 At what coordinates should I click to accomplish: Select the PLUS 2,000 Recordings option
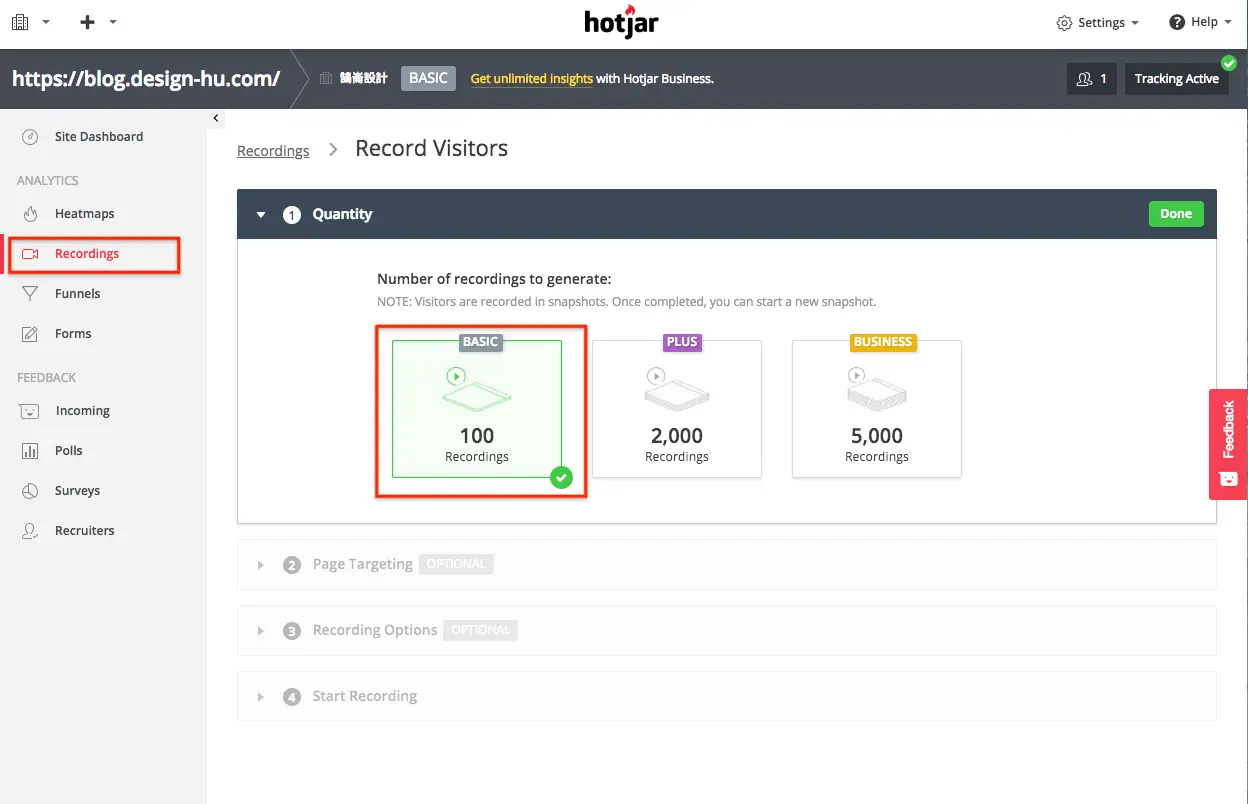coord(677,409)
